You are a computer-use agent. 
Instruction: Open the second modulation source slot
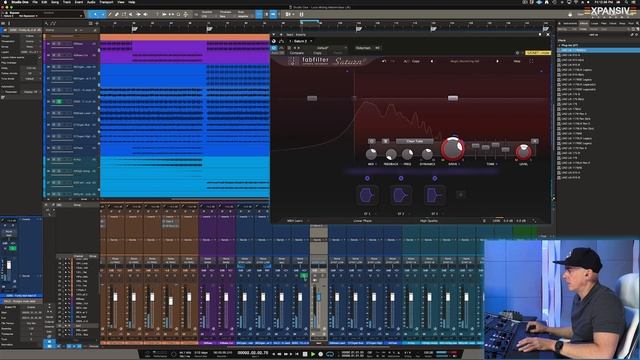coord(401,196)
